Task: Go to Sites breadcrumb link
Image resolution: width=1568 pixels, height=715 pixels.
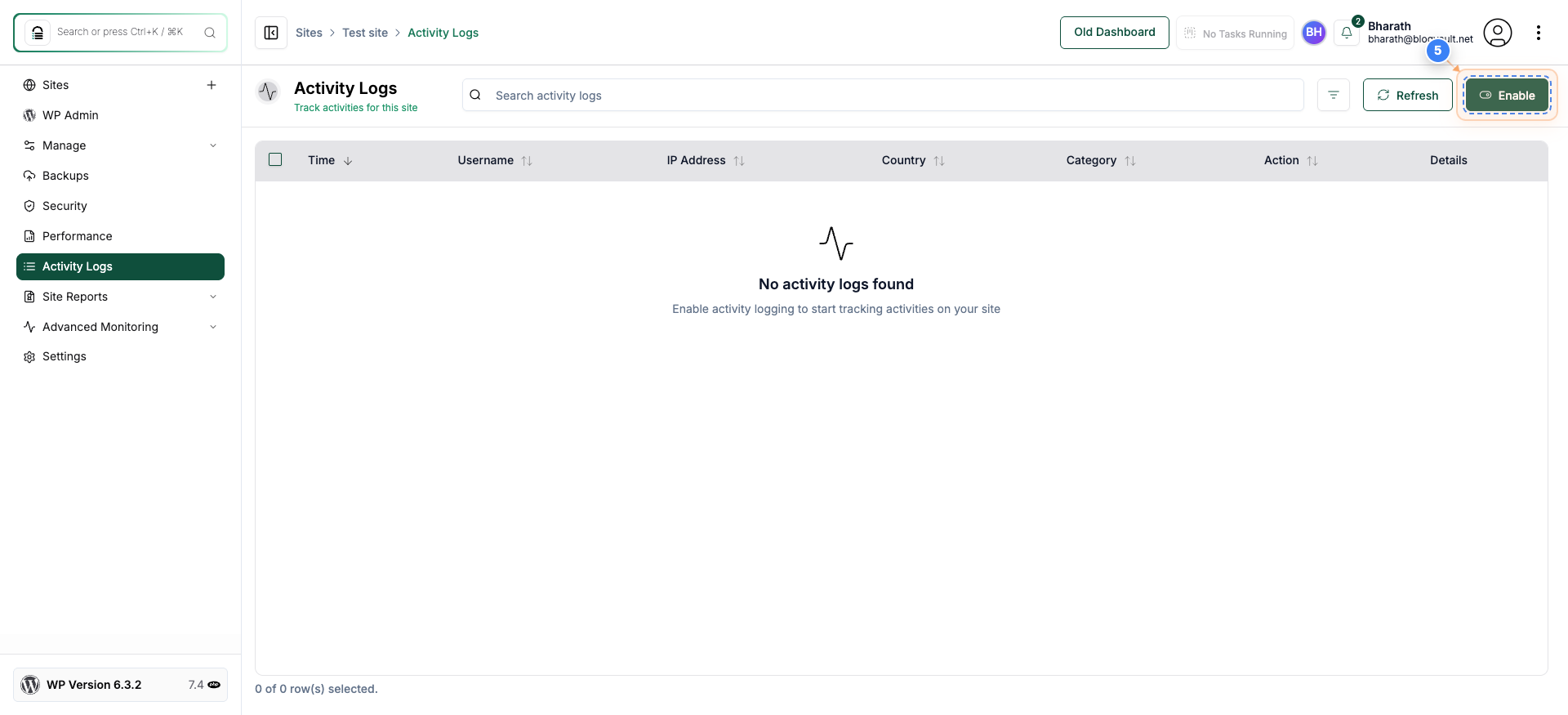Action: tap(309, 33)
